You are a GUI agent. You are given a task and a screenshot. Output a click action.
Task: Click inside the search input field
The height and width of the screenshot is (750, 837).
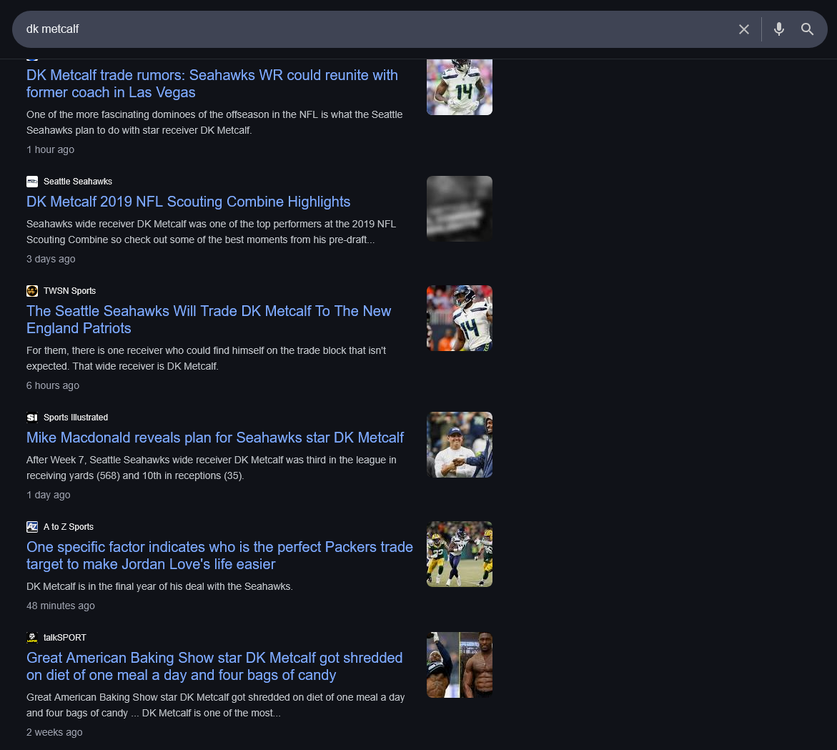[300, 29]
